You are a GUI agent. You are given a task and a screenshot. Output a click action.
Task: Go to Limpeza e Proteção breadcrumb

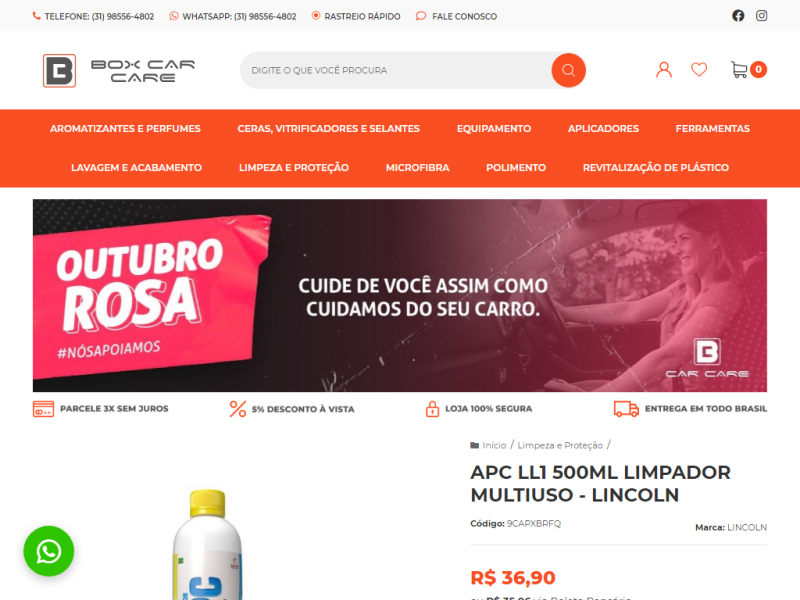pyautogui.click(x=560, y=445)
